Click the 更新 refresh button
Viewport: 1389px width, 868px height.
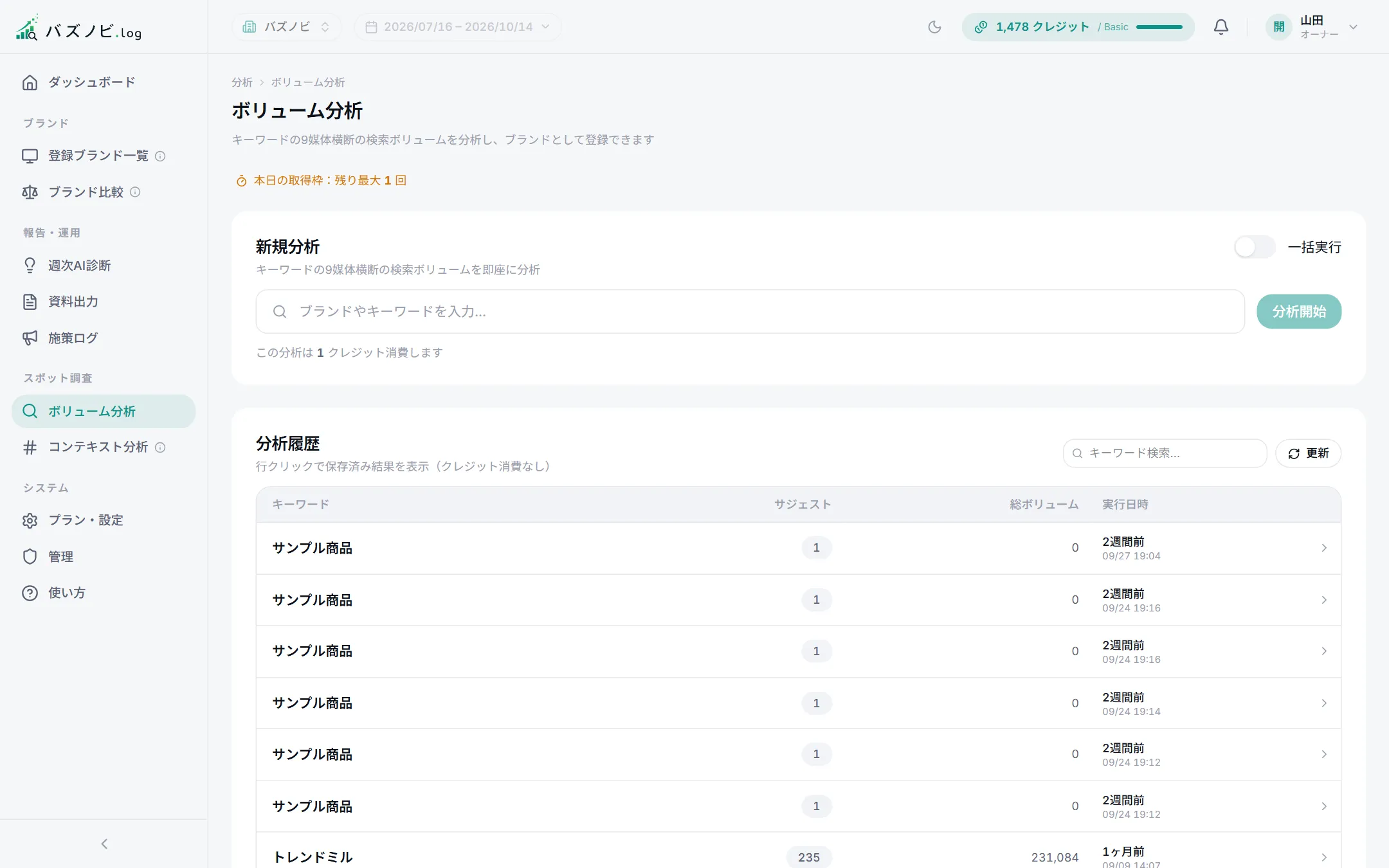click(1308, 453)
